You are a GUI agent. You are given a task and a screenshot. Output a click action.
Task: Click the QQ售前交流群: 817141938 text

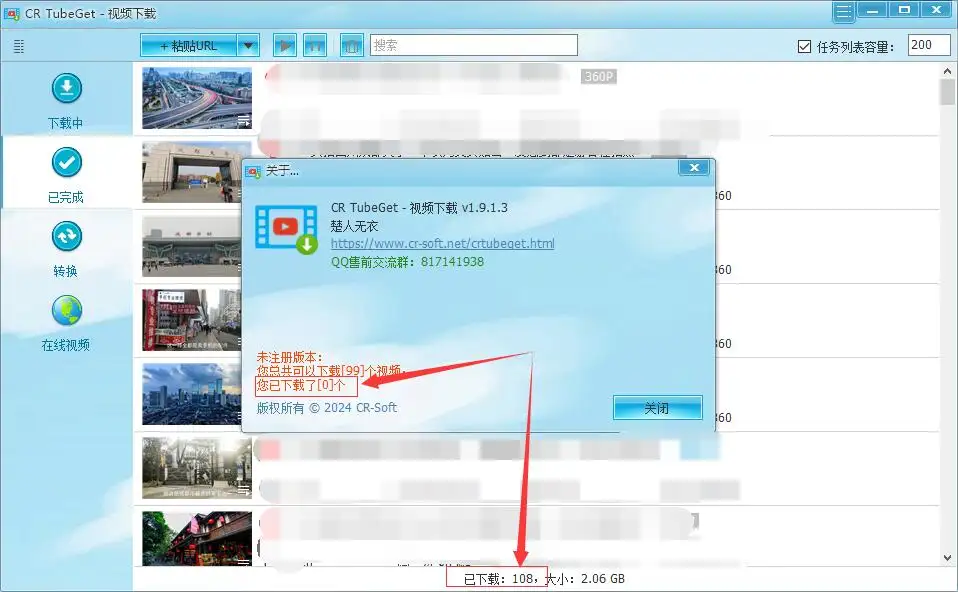pos(408,262)
